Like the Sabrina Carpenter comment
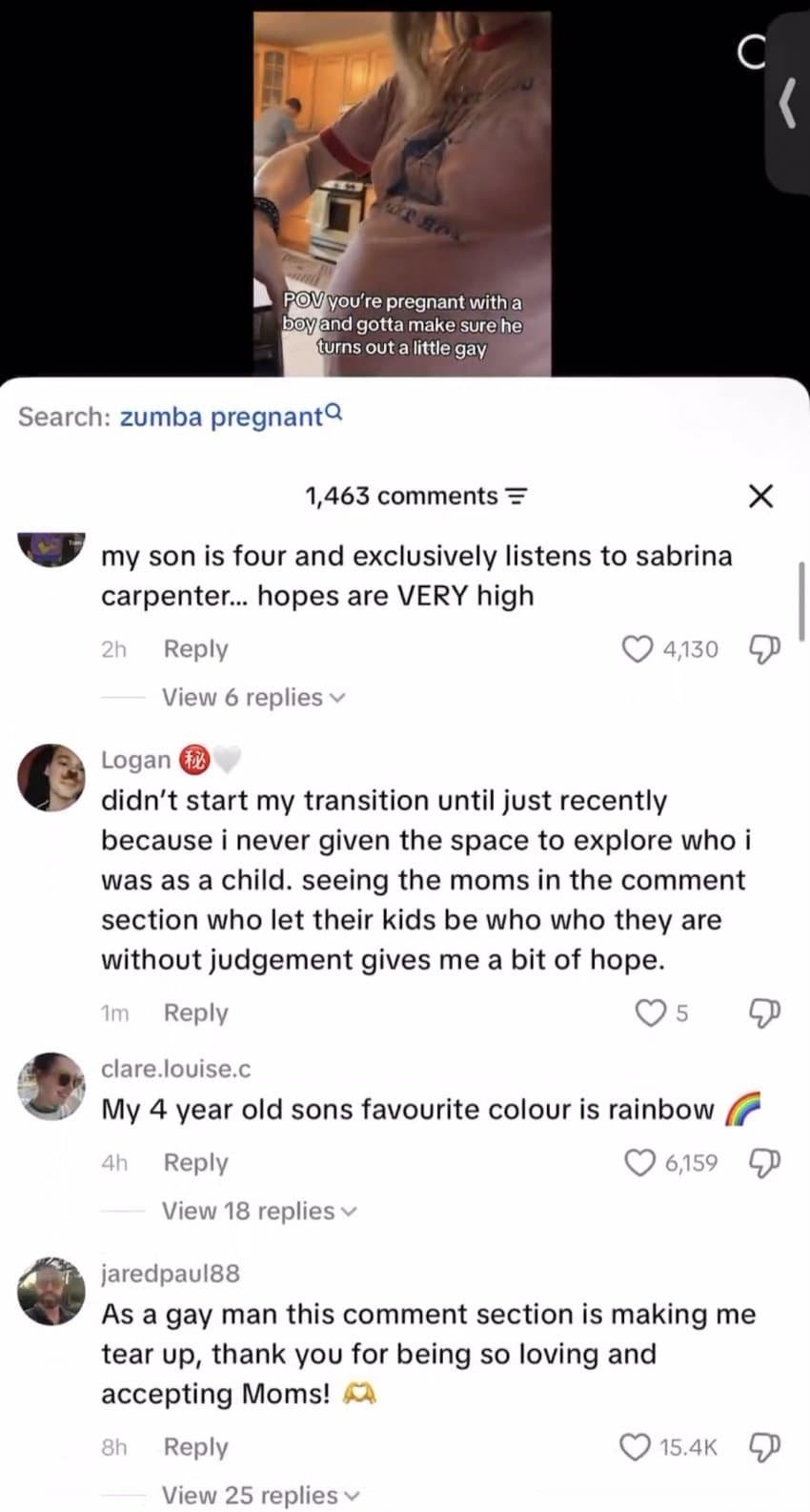810x1512 pixels. tap(637, 649)
